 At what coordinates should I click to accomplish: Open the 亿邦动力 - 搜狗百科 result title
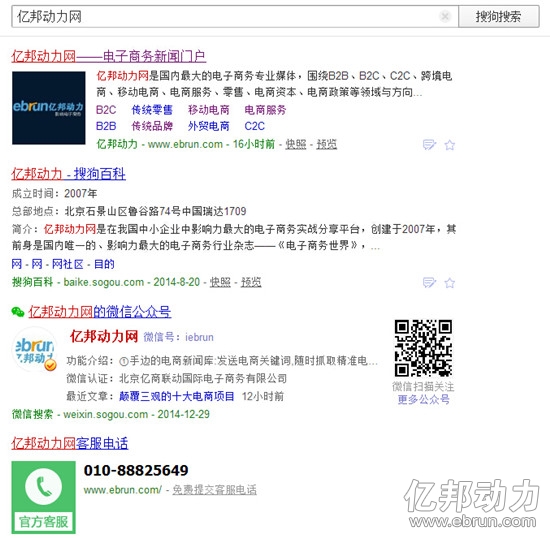(68, 174)
